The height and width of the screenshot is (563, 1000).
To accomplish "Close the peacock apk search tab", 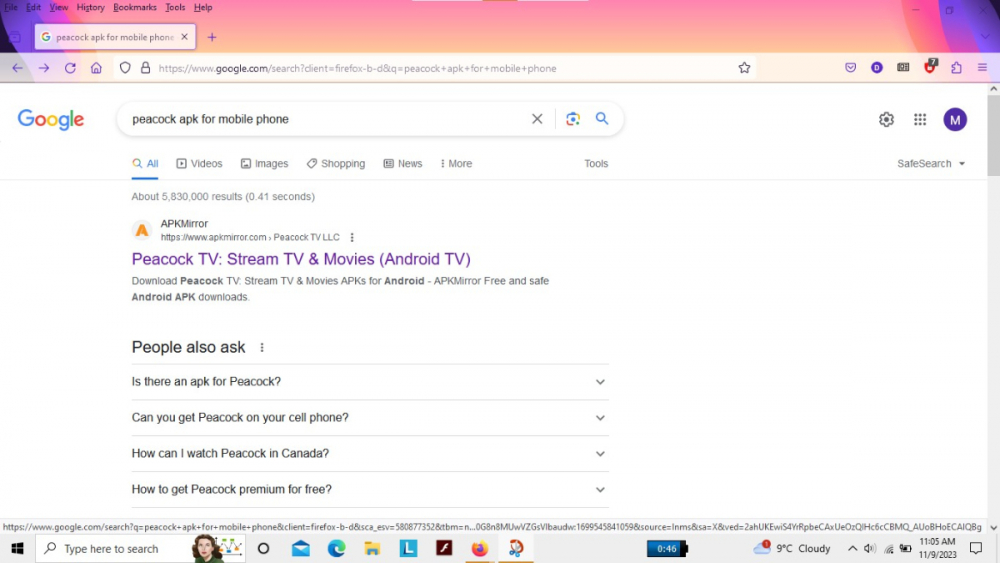I will 184,37.
